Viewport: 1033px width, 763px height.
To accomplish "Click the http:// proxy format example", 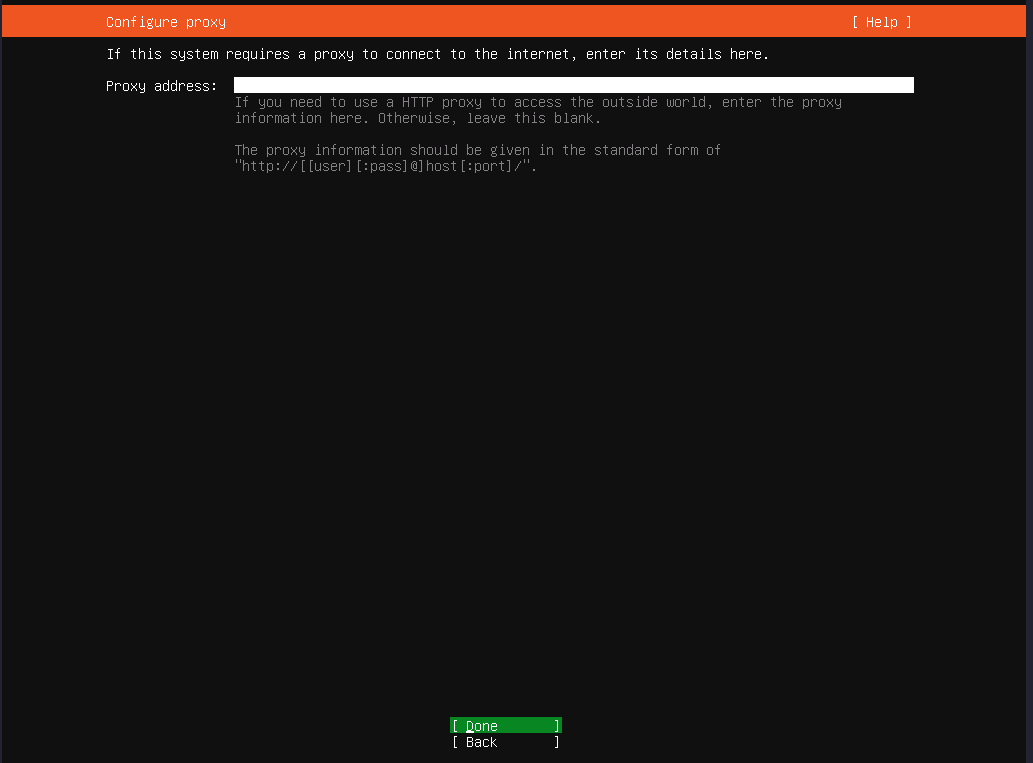I will [386, 166].
